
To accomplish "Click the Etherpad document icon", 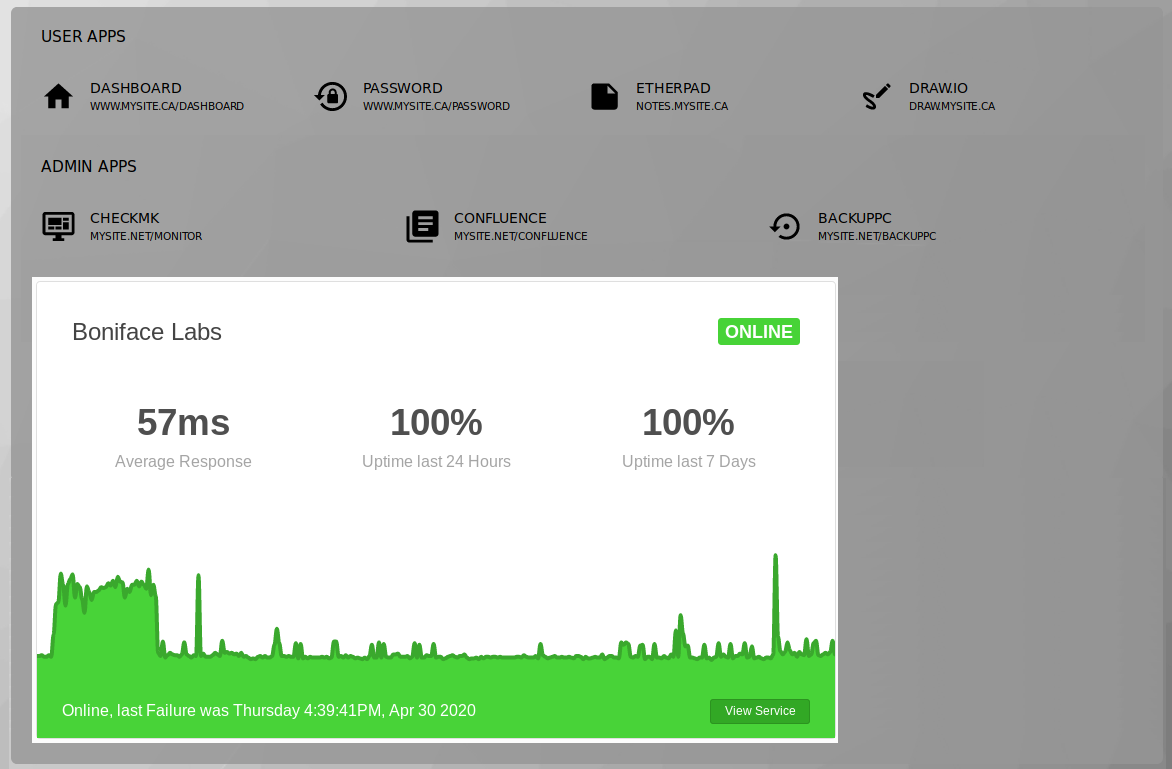I will (604, 96).
